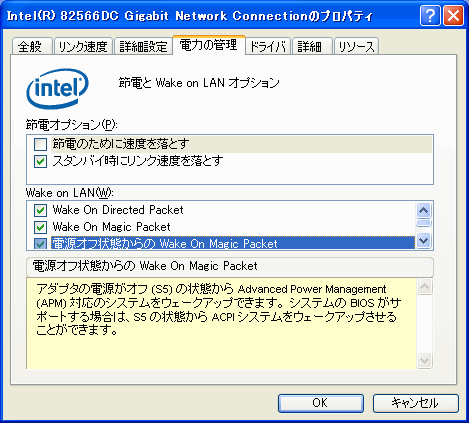Click the title bar help question mark

coord(430,15)
